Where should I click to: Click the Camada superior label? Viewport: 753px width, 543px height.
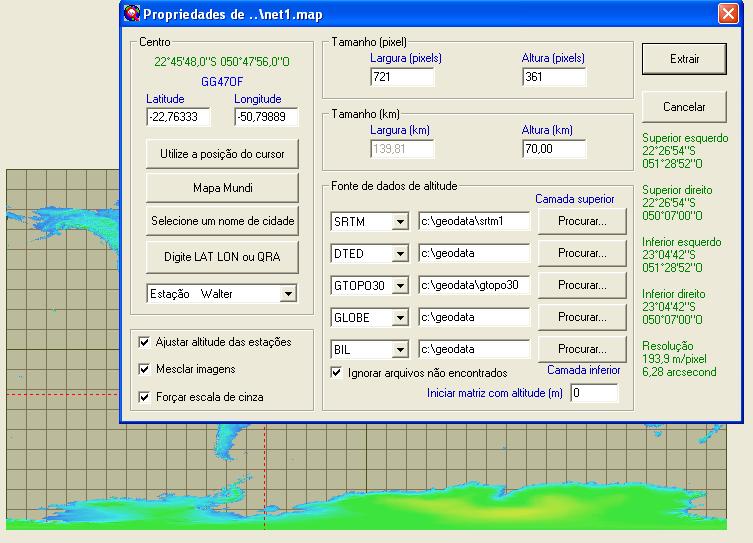click(x=575, y=199)
